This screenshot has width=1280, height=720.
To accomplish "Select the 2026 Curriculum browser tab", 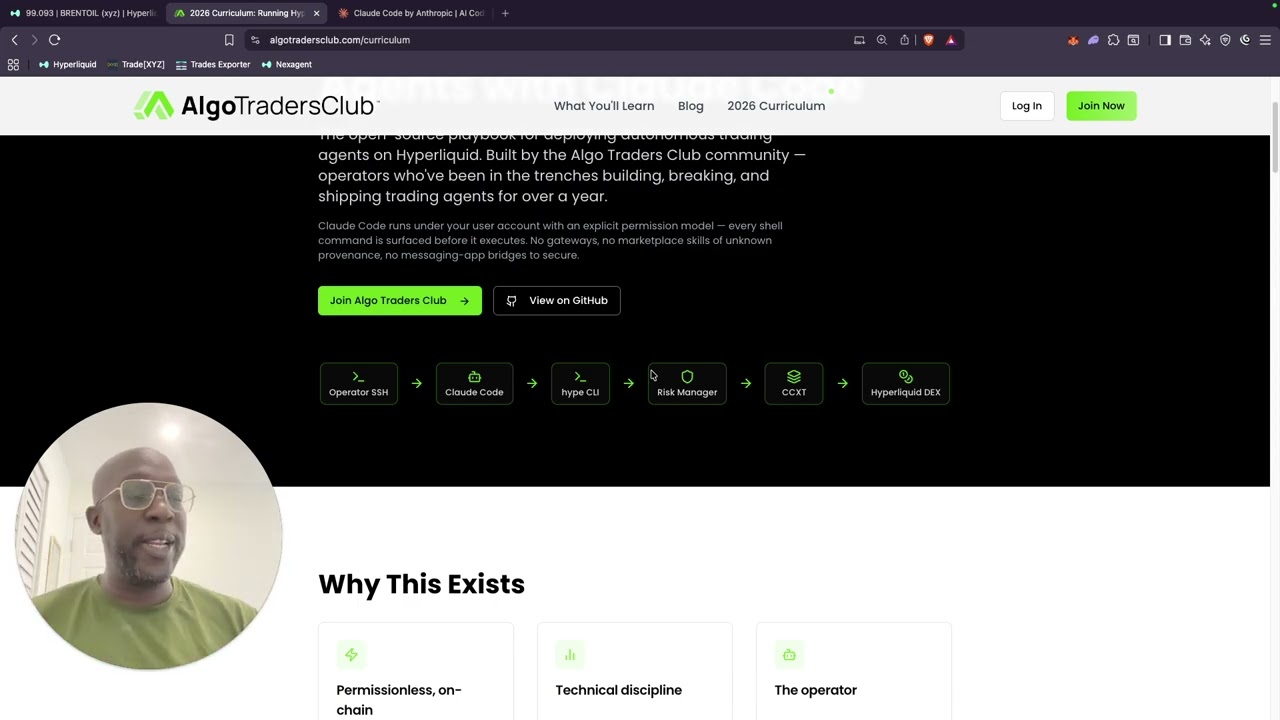I will [245, 13].
